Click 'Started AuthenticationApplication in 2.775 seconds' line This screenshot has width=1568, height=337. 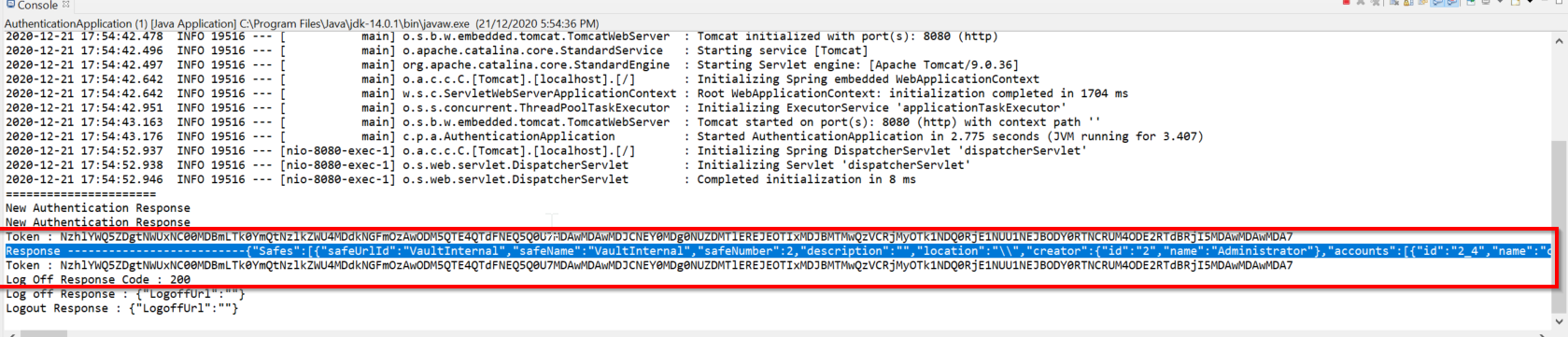(605, 136)
